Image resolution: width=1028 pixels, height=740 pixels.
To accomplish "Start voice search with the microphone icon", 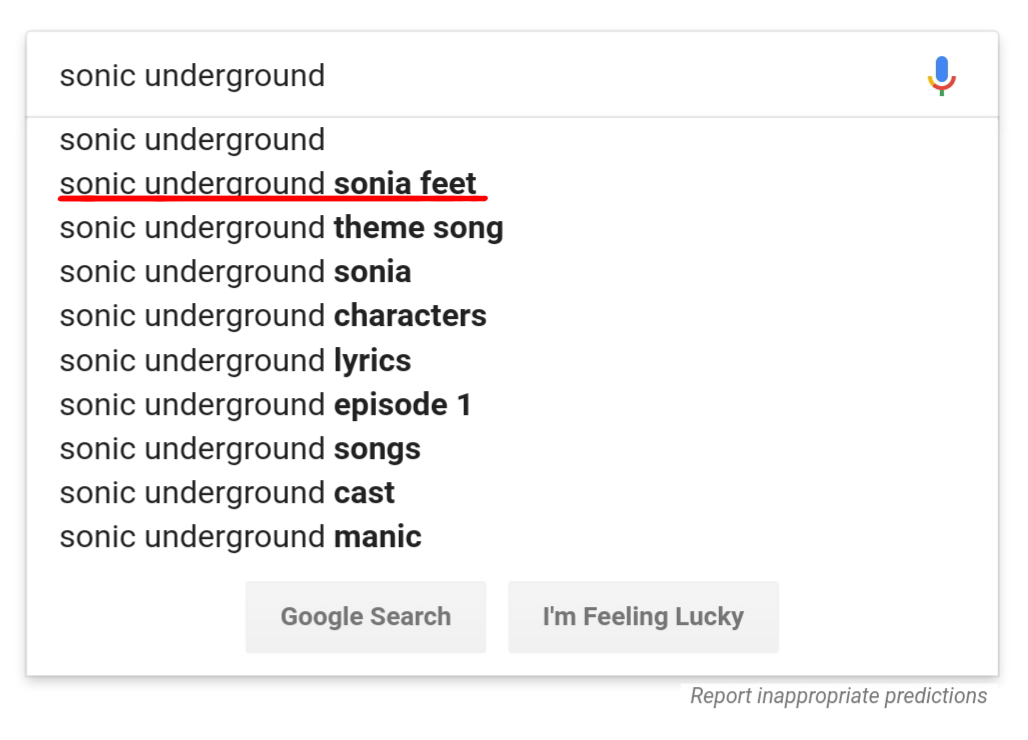I will (941, 75).
